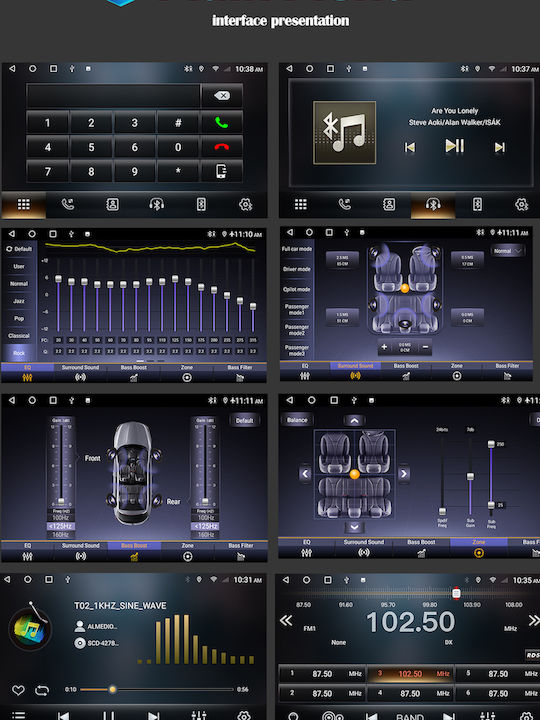The width and height of the screenshot is (540, 720).
Task: Tap the minus icon below the seat diagram
Action: tap(425, 347)
